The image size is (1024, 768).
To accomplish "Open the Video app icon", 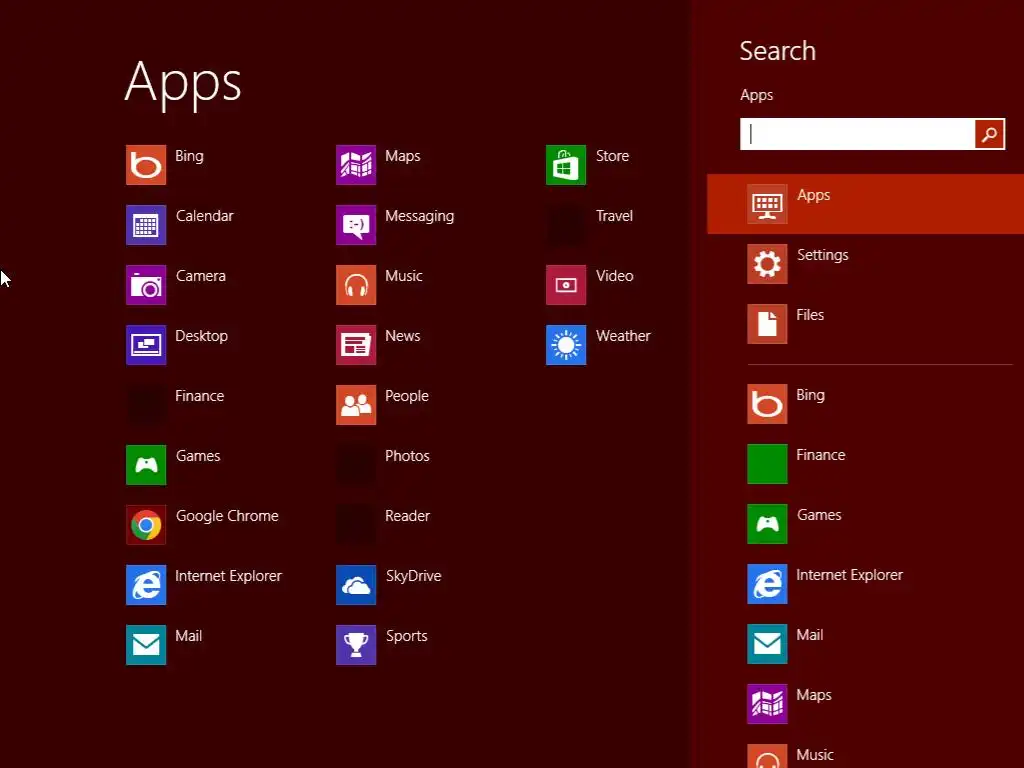I will (x=566, y=285).
